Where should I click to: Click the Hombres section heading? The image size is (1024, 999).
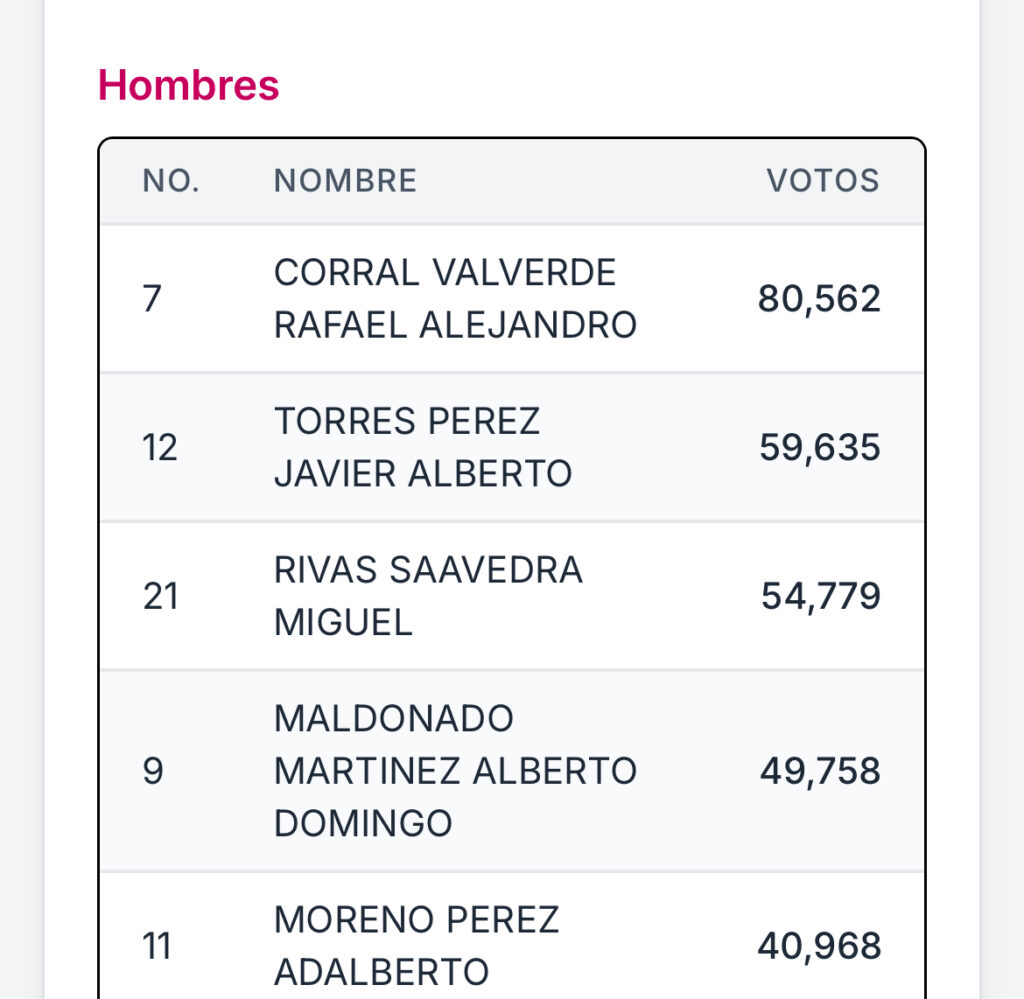pyautogui.click(x=188, y=85)
